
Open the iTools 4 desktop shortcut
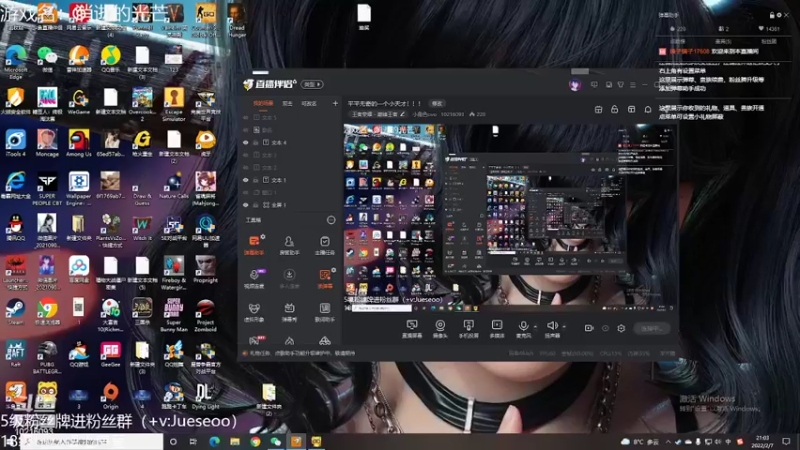(15, 143)
